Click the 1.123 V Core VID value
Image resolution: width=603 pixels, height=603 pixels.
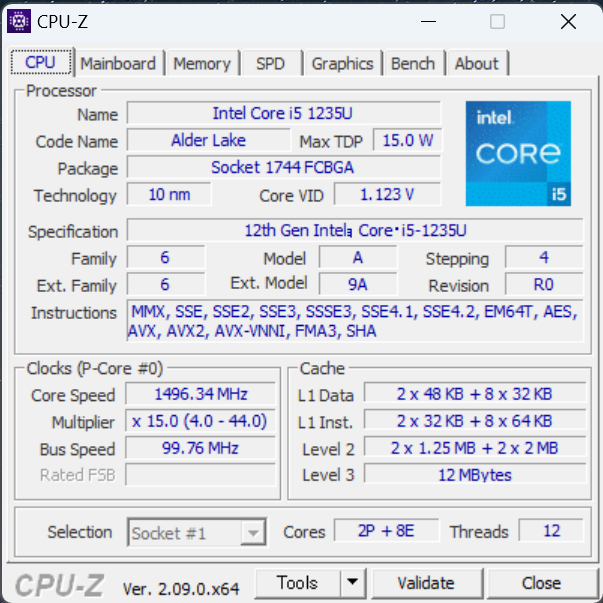pos(387,194)
